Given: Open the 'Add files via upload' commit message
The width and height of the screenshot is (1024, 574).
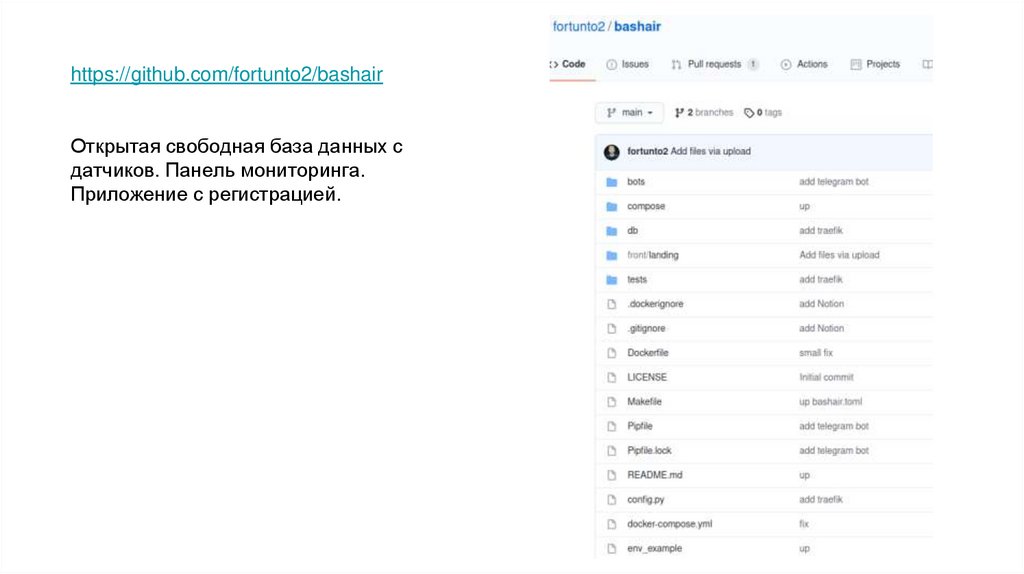Looking at the screenshot, I should pos(710,152).
